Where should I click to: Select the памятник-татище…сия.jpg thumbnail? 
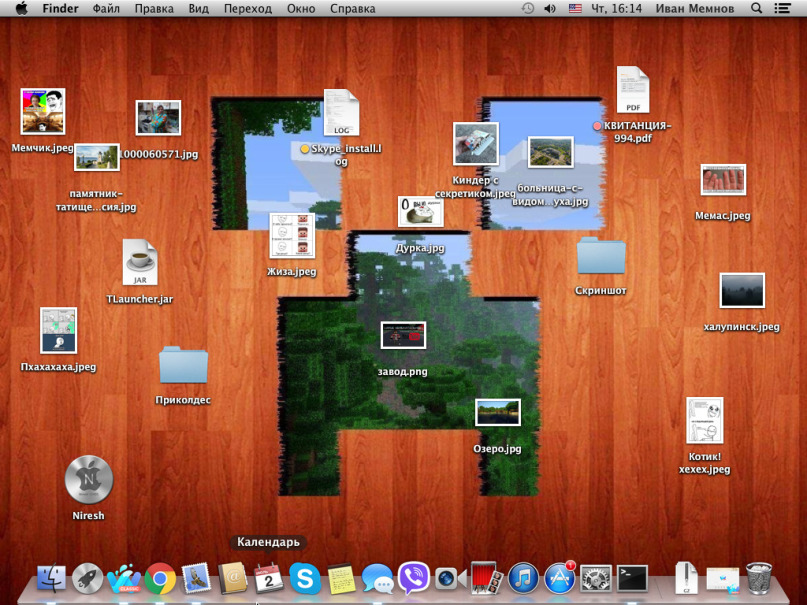coord(97,157)
